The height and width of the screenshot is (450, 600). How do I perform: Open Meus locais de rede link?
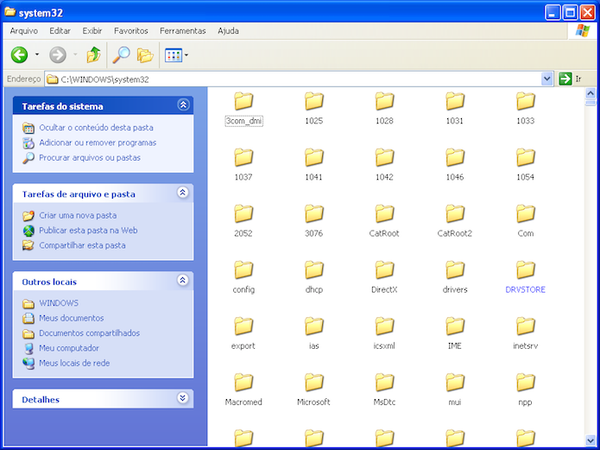click(x=74, y=363)
